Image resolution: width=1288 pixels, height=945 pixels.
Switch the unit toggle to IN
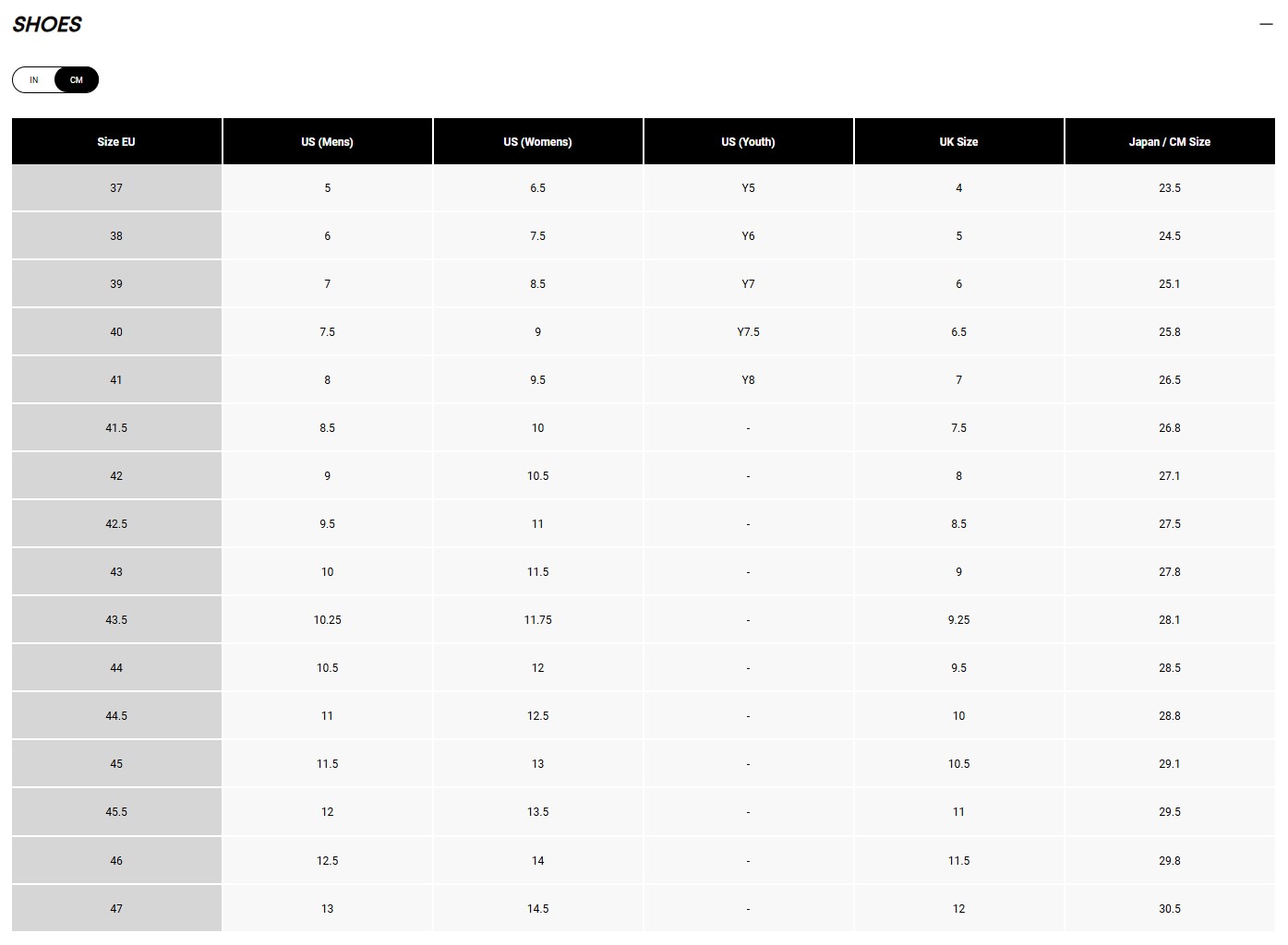(x=34, y=79)
